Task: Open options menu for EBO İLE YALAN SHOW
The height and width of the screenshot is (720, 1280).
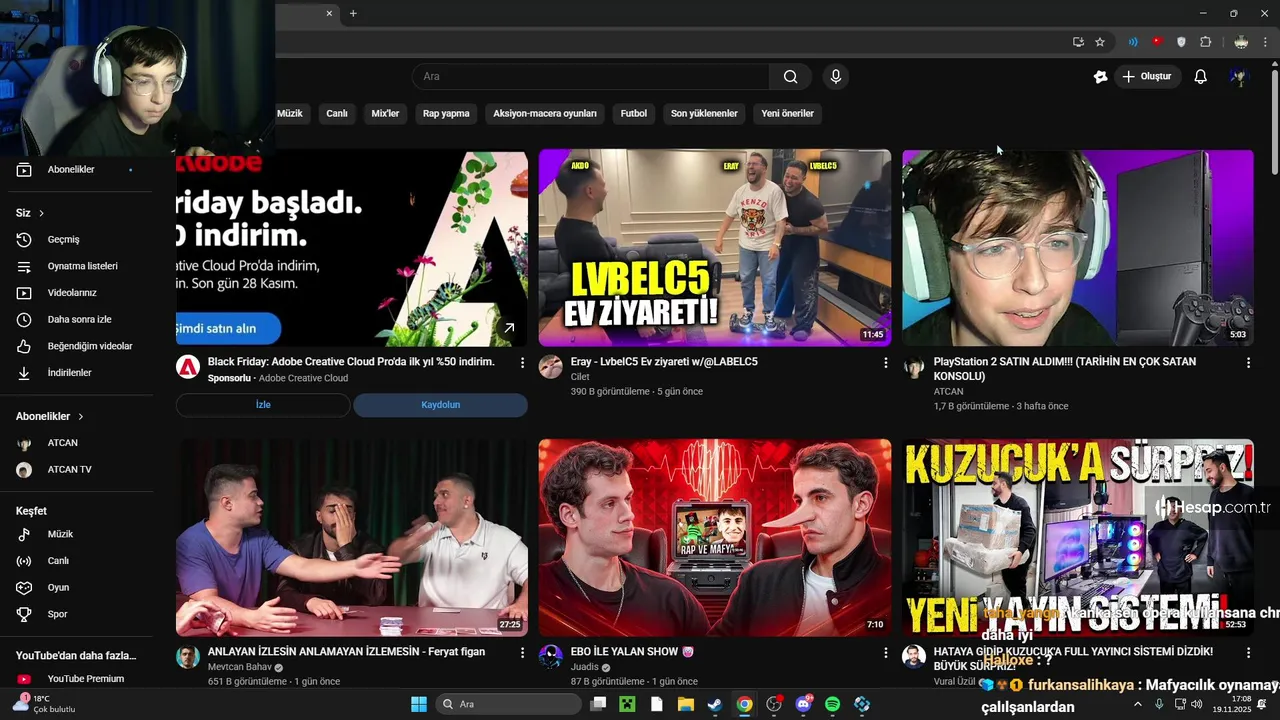Action: pyautogui.click(x=885, y=653)
